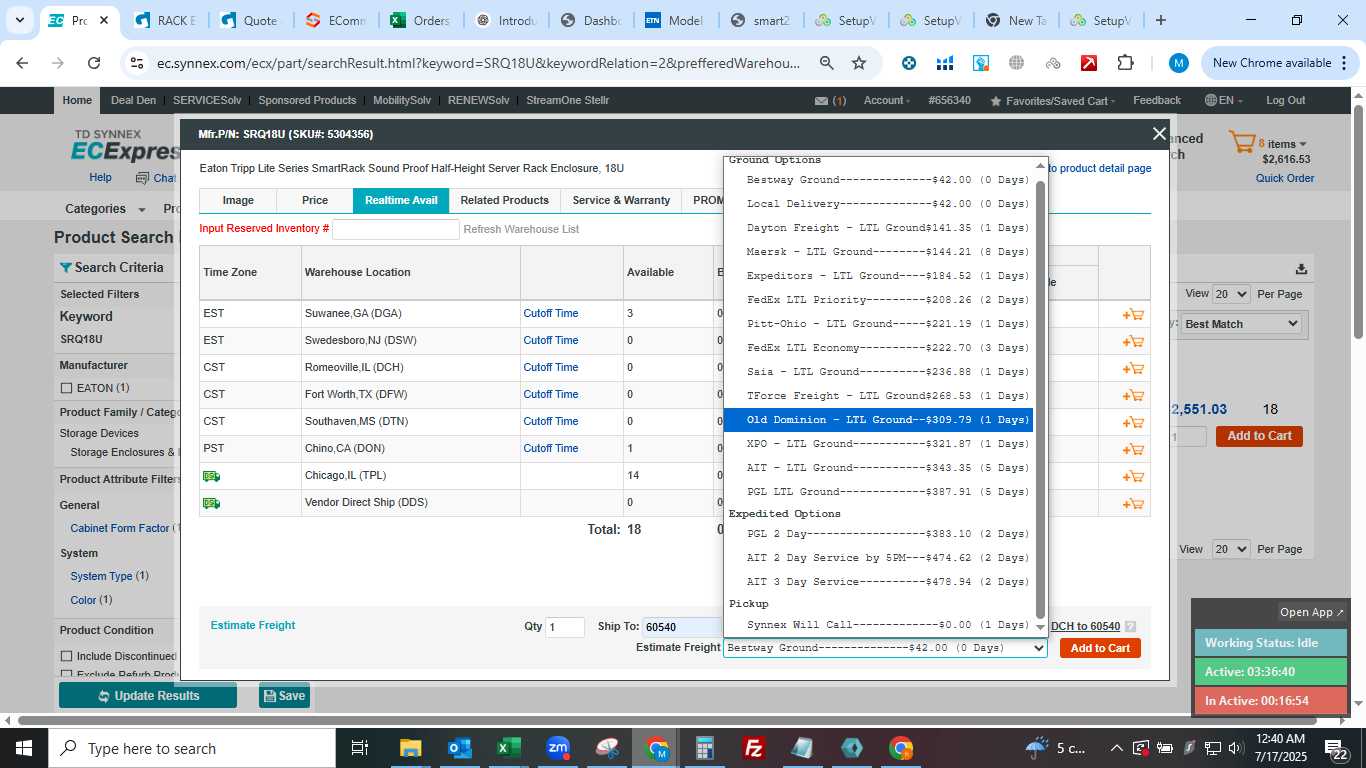This screenshot has width=1366, height=768.
Task: Open Calculator from taskbar
Action: tap(705, 748)
